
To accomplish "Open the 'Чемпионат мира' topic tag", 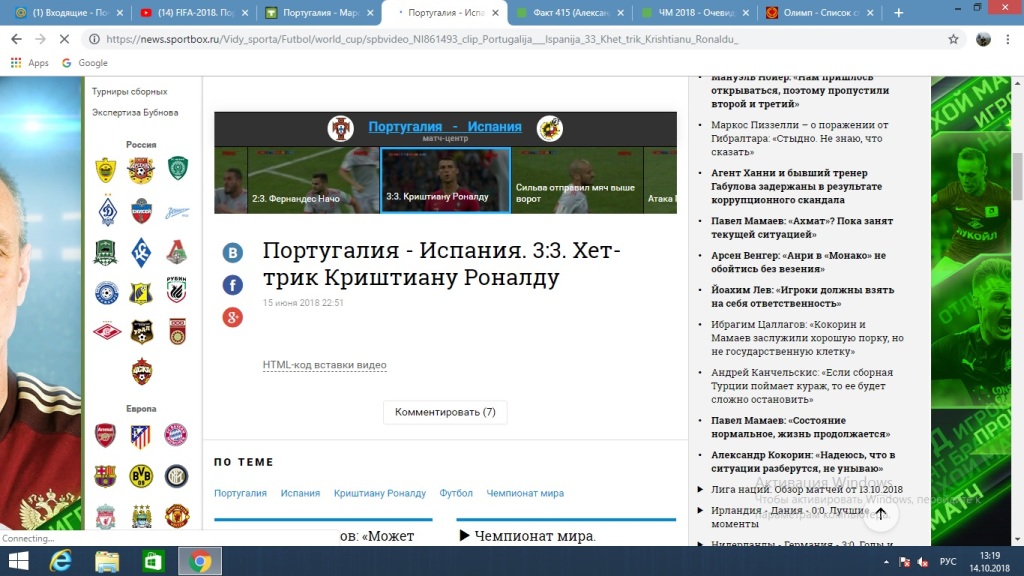I will [525, 493].
